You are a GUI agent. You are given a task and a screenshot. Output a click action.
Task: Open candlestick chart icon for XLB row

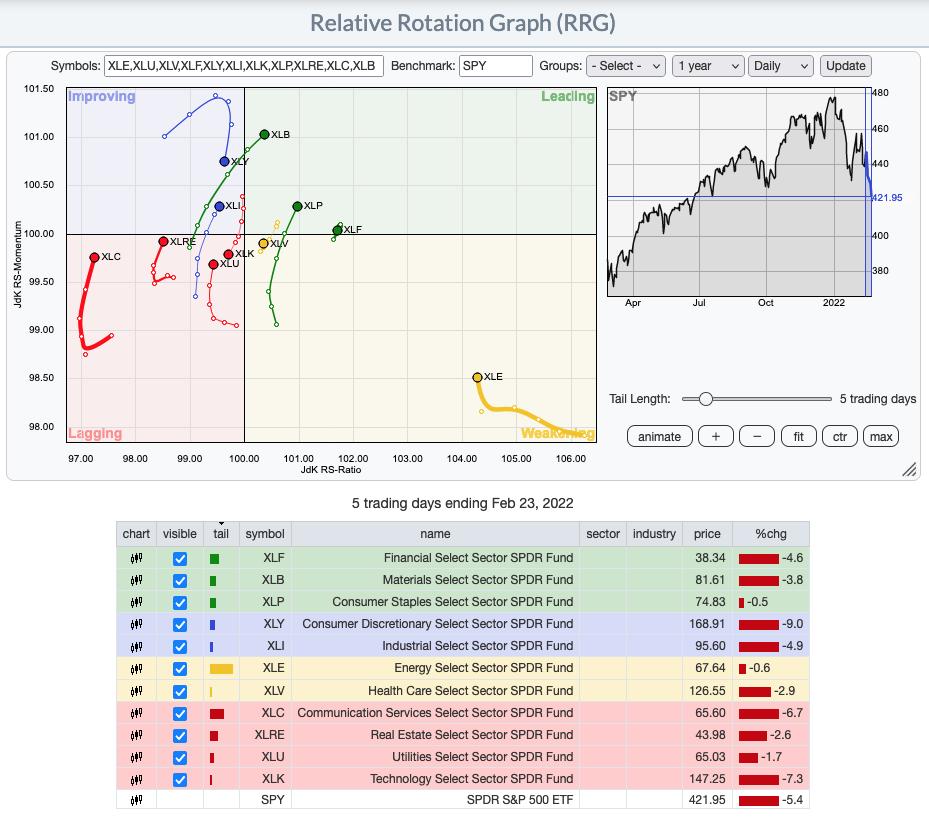pyautogui.click(x=136, y=580)
